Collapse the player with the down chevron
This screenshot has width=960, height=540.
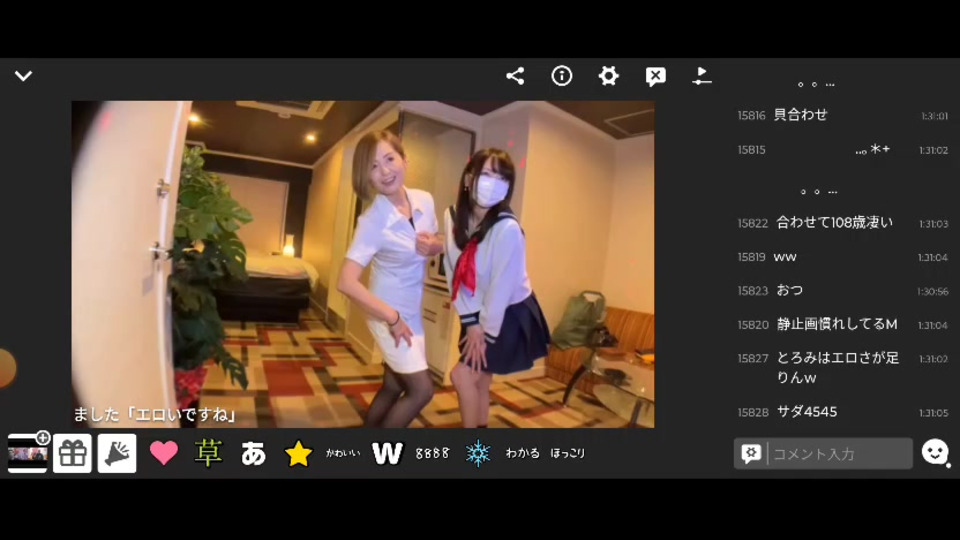click(x=23, y=76)
